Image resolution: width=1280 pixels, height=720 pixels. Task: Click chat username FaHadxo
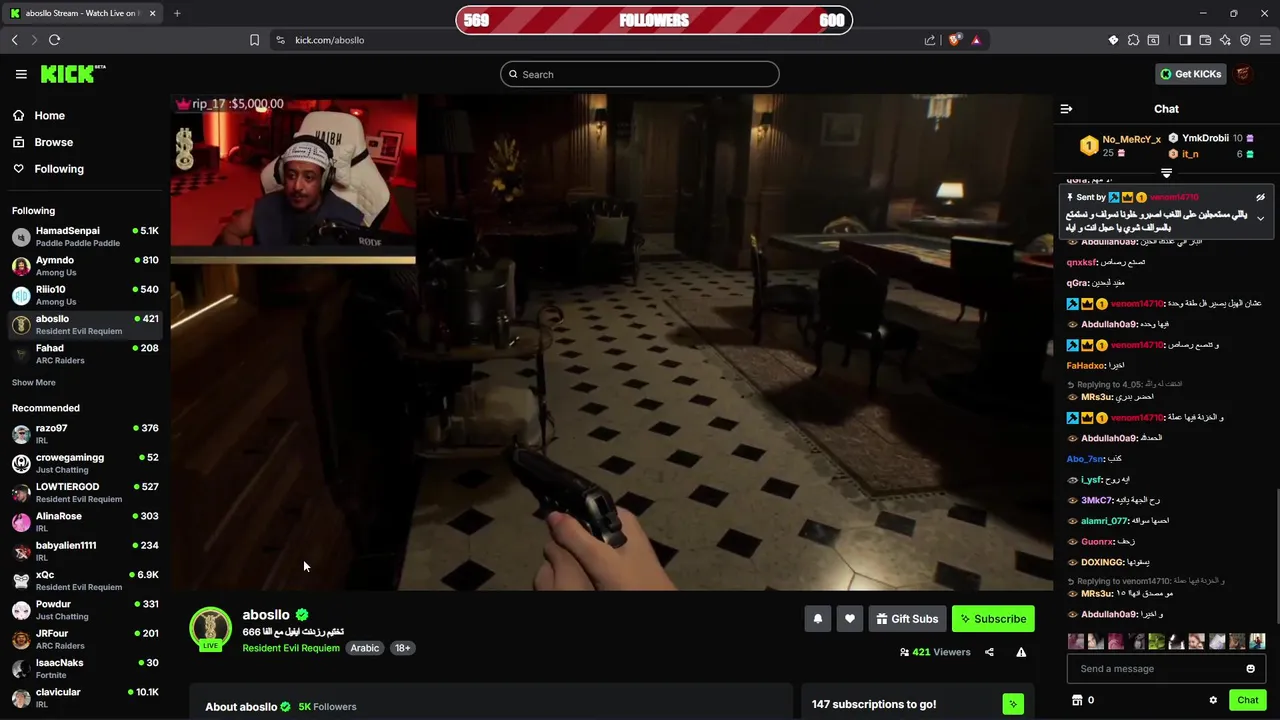click(1085, 366)
